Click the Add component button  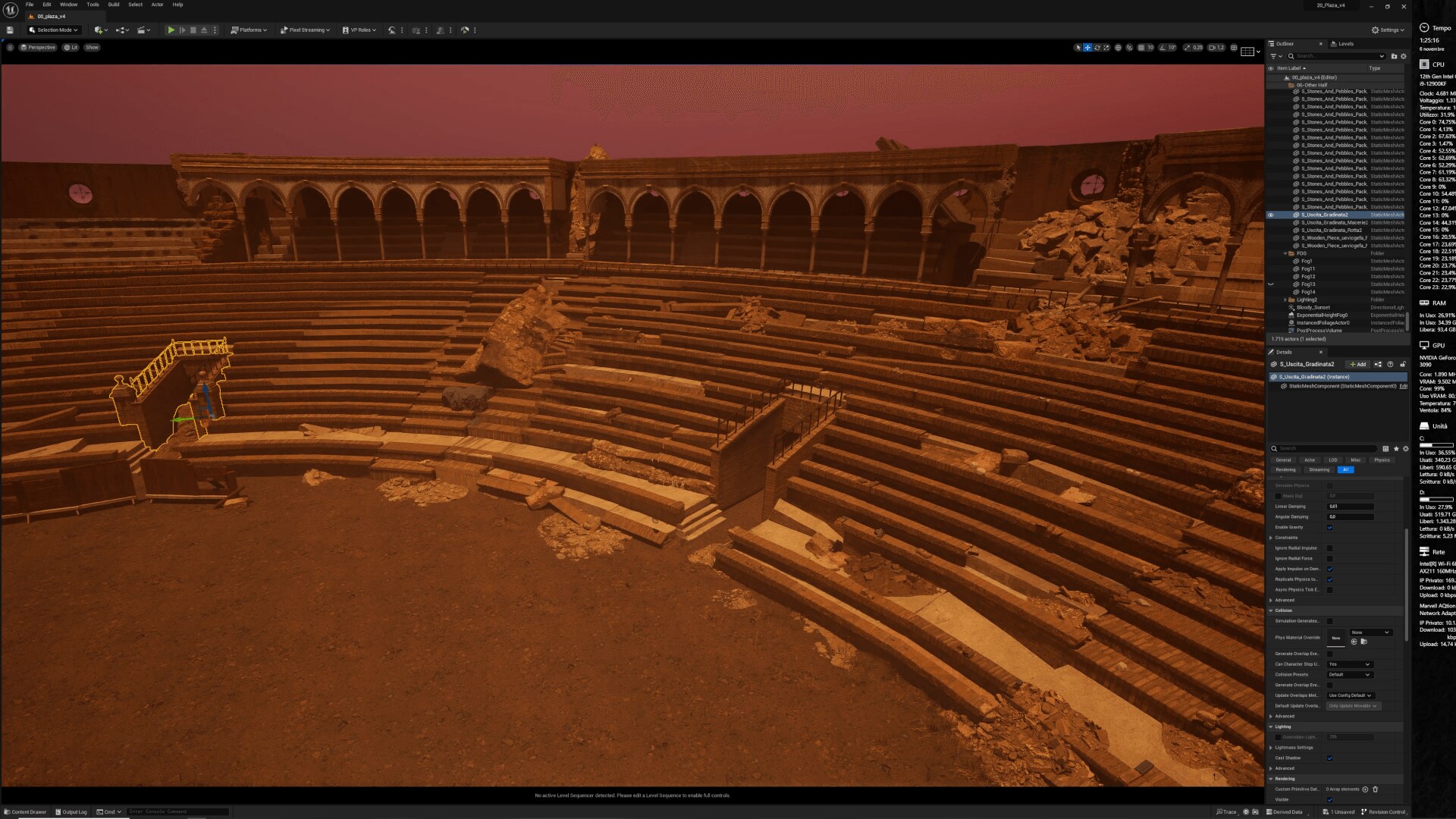1357,365
